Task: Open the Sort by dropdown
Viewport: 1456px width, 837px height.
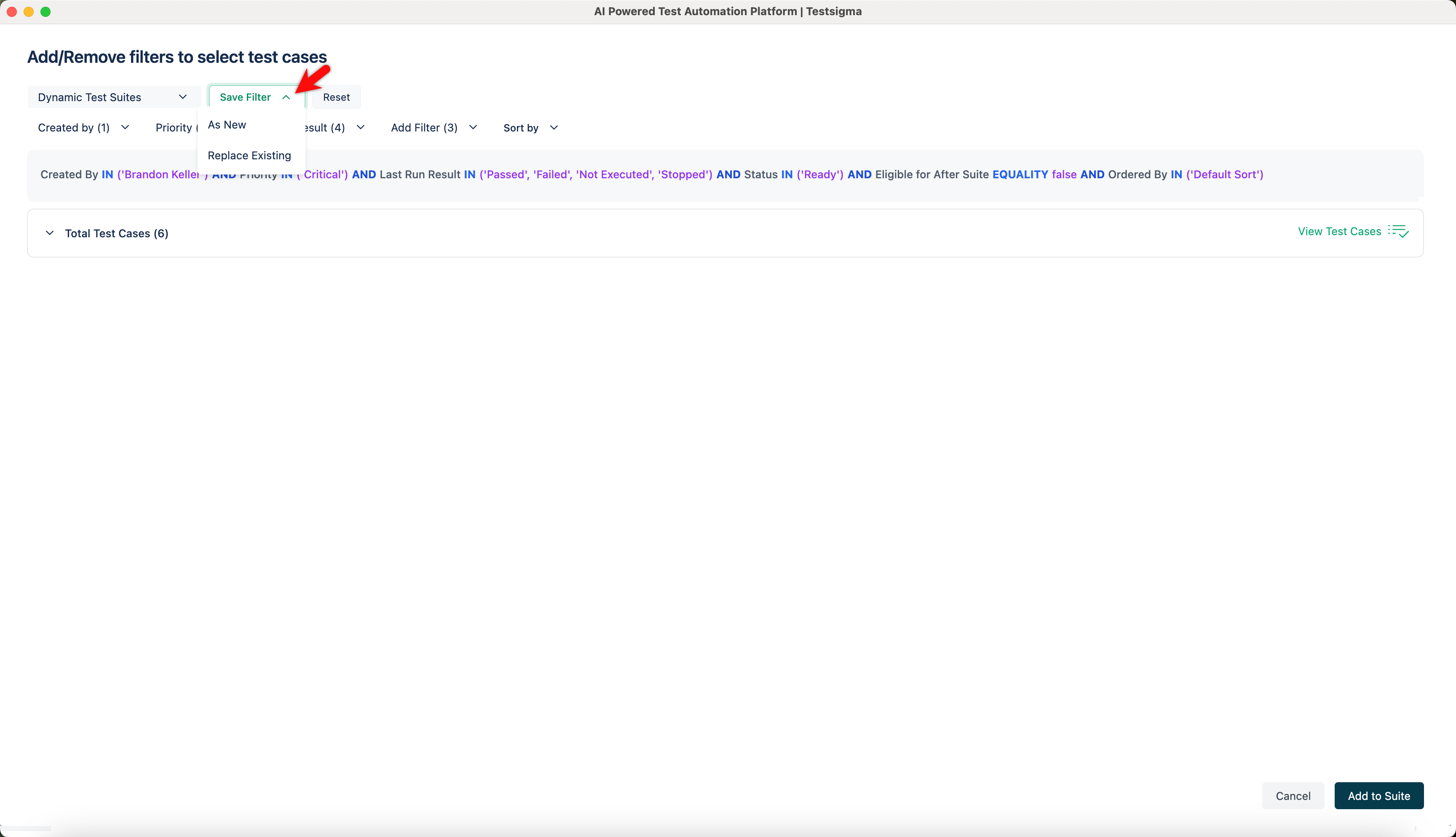Action: pyautogui.click(x=530, y=127)
